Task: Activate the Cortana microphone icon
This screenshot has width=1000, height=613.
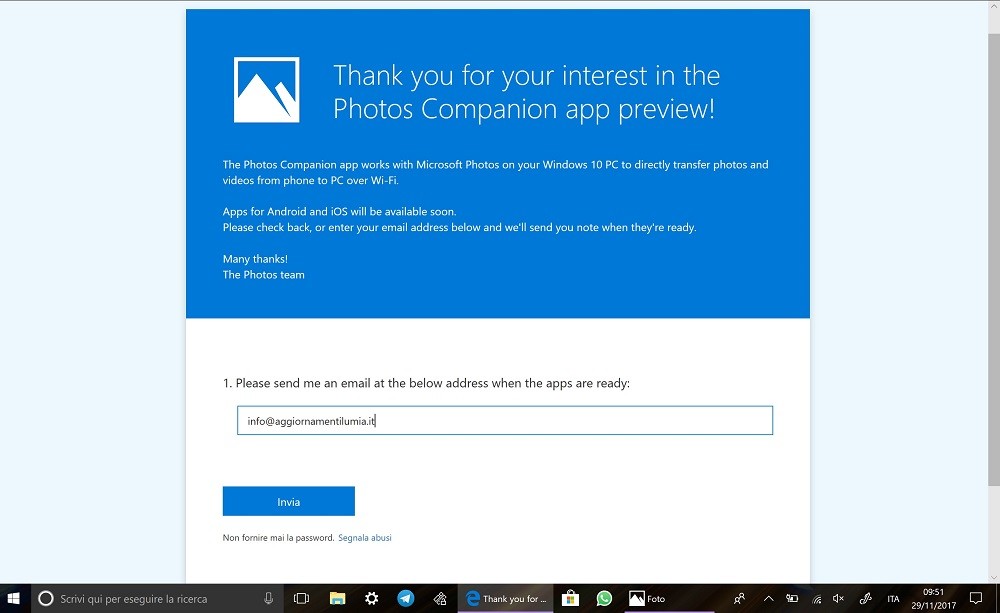Action: pyautogui.click(x=268, y=599)
